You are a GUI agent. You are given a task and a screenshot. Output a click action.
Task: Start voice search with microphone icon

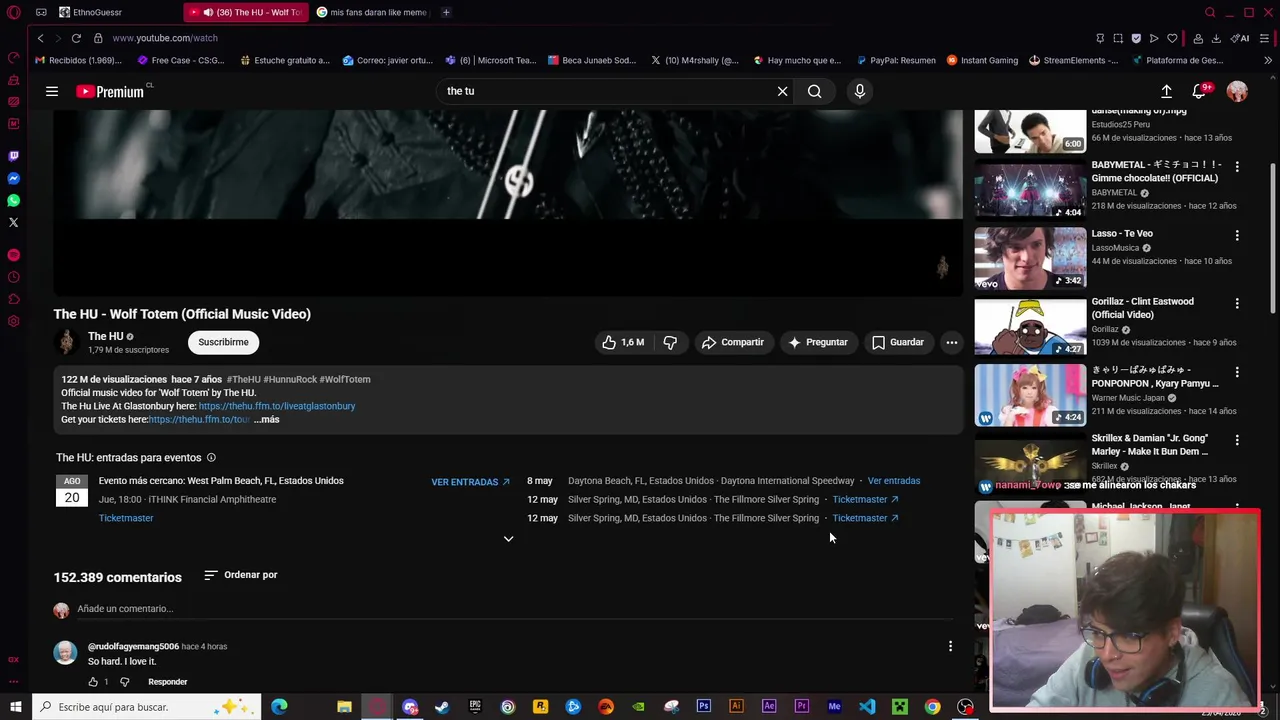click(859, 91)
